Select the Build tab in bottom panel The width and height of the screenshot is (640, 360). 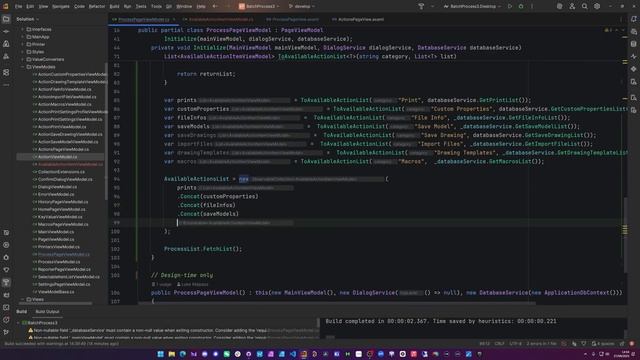tap(22, 311)
